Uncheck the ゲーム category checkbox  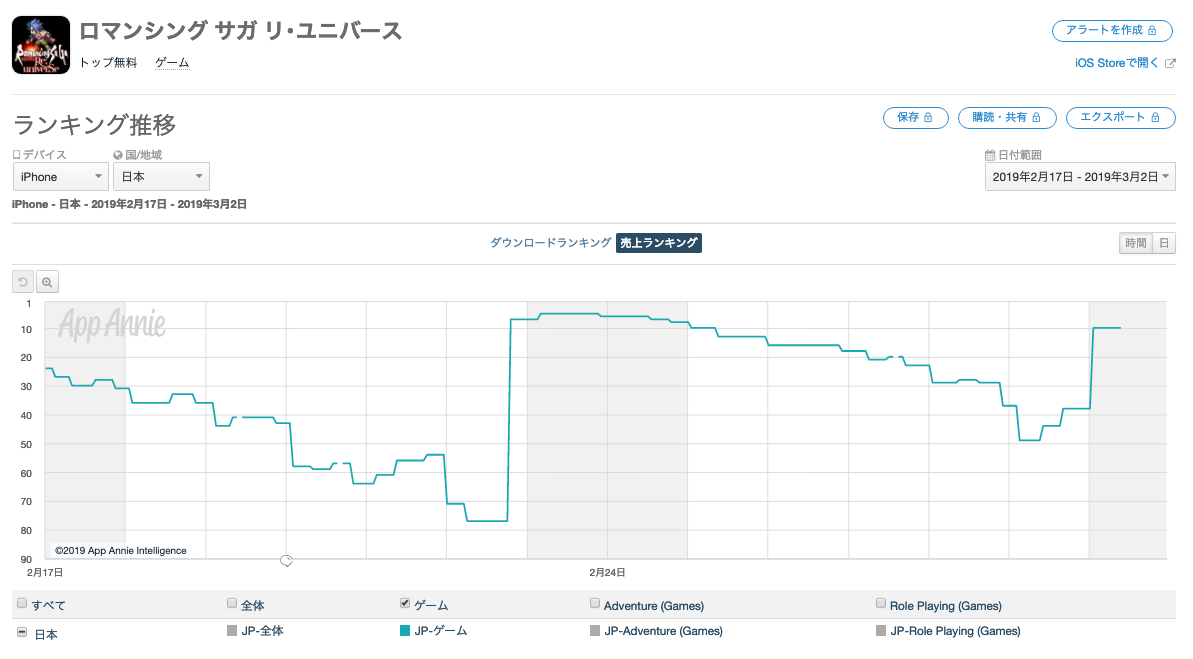click(405, 603)
